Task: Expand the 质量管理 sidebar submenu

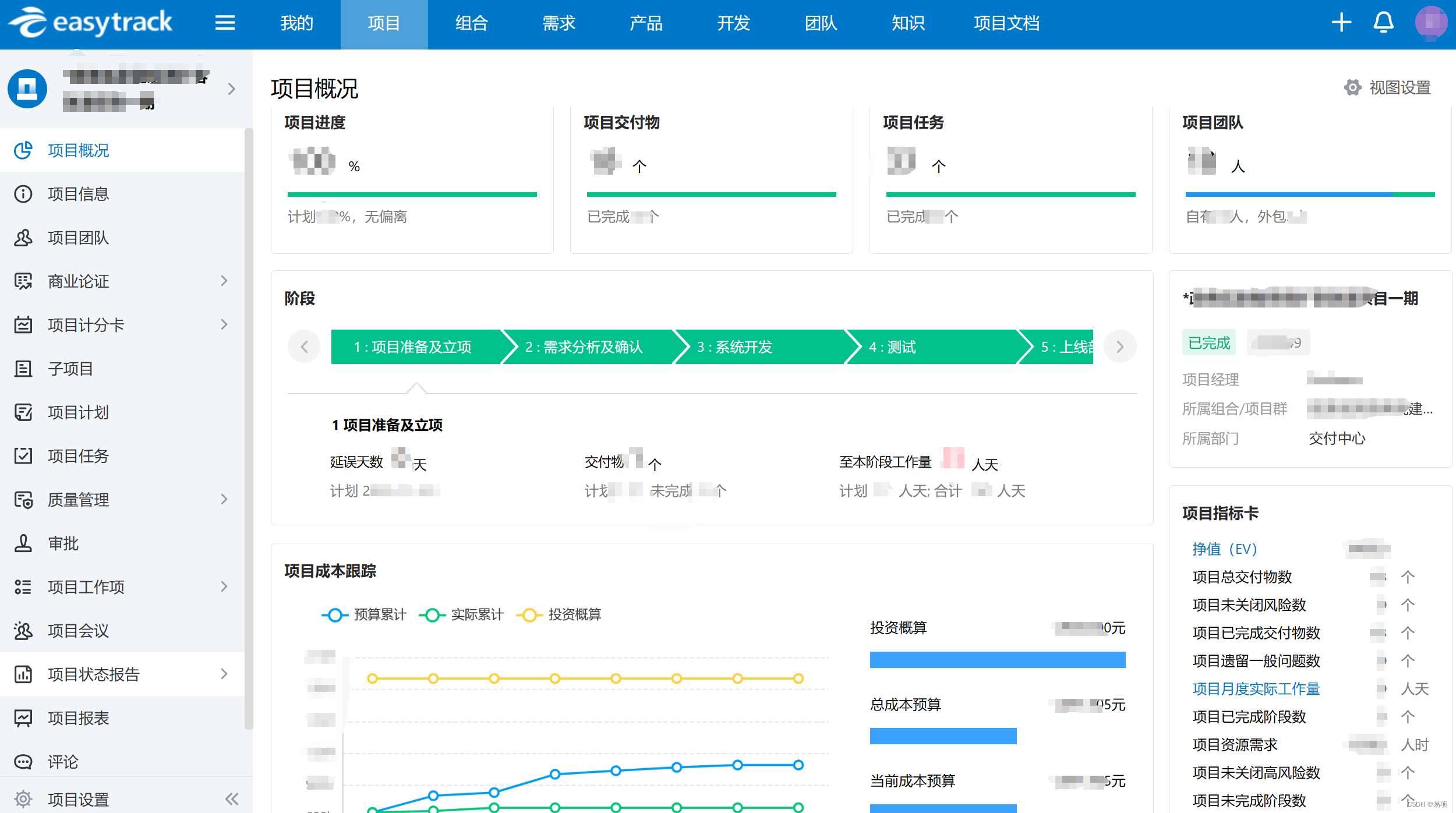Action: pos(224,500)
